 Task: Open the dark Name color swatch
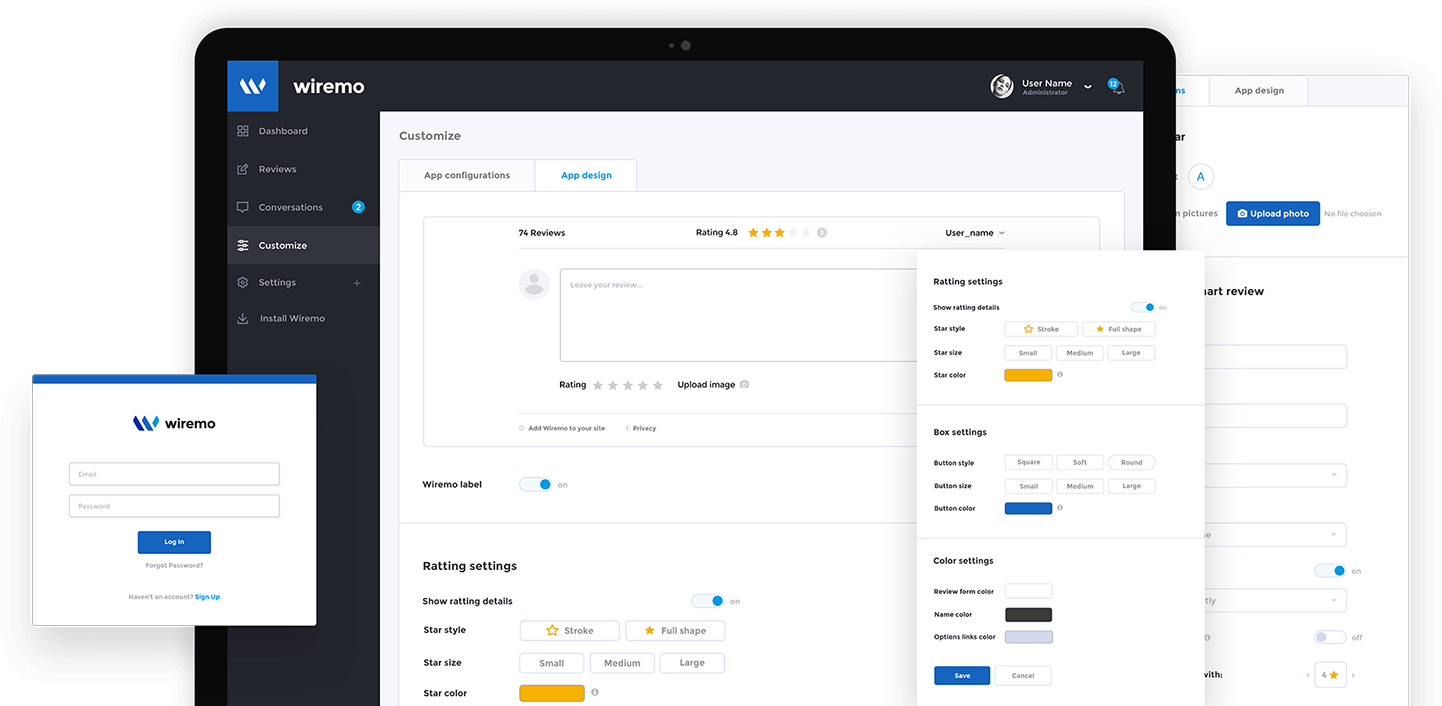(x=1028, y=615)
